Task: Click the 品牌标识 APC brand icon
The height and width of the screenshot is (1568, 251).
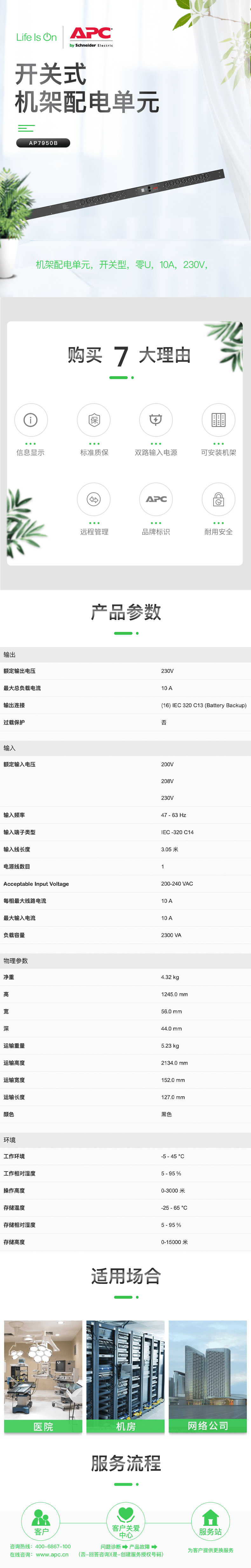Action: coord(156,499)
